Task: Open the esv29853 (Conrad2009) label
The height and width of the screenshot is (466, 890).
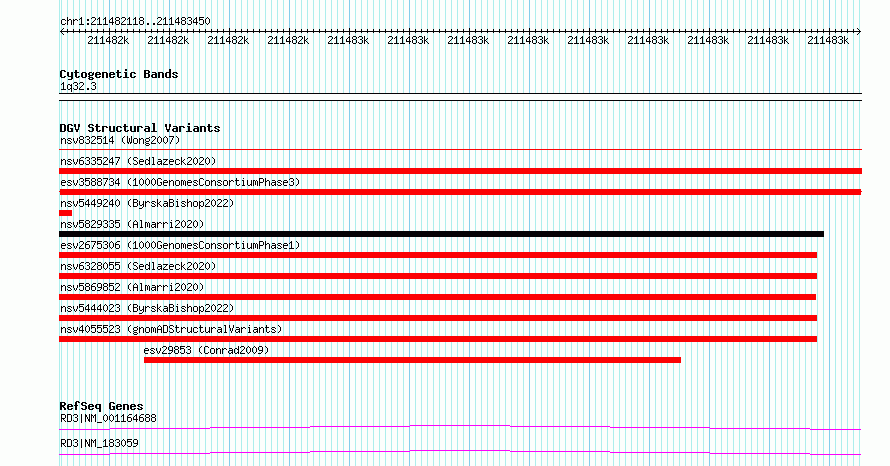Action: tap(206, 350)
